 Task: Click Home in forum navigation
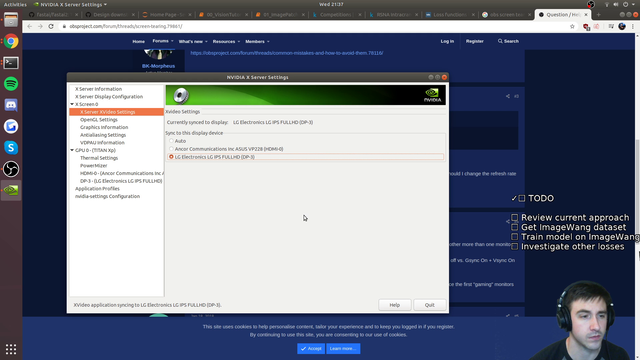[x=138, y=41]
